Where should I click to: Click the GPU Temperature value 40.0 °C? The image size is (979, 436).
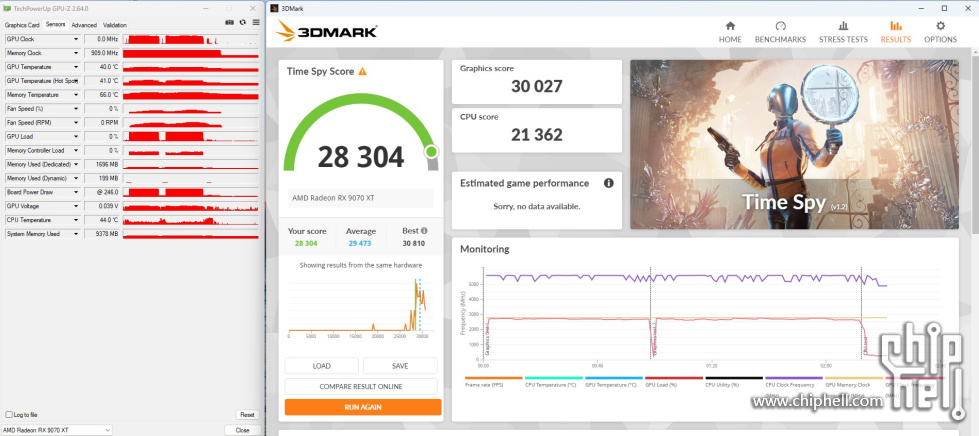pyautogui.click(x=109, y=67)
